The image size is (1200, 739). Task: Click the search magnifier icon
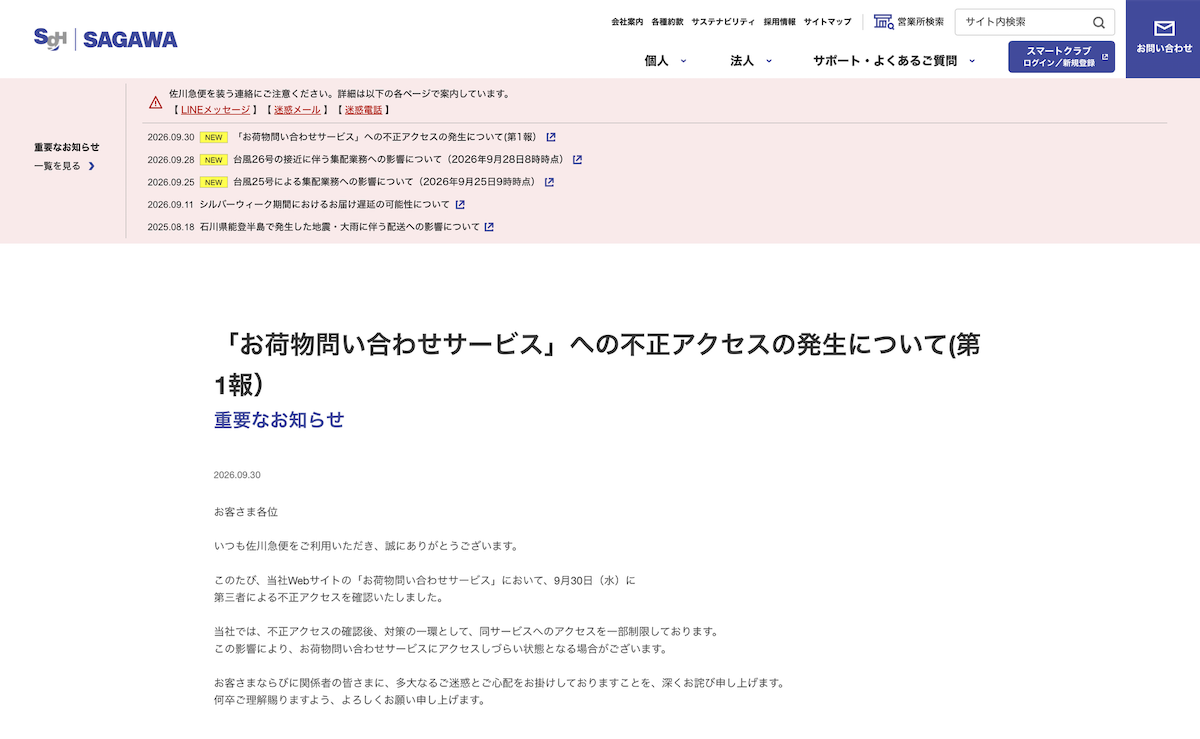point(1099,22)
